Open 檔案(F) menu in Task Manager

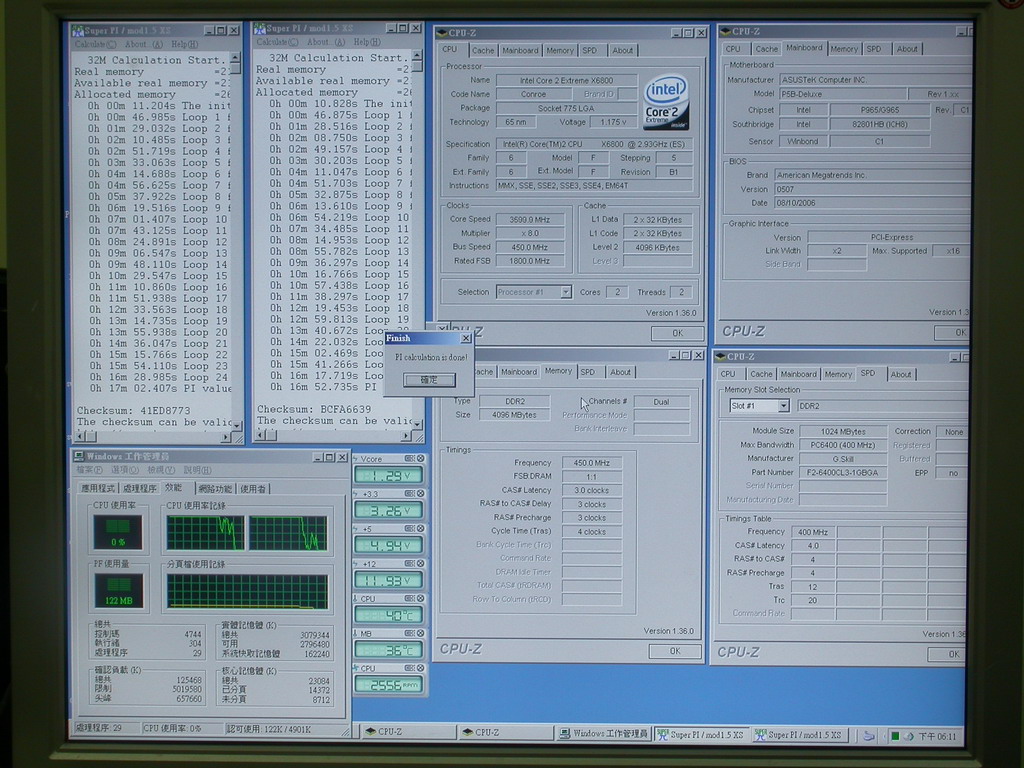pos(89,470)
